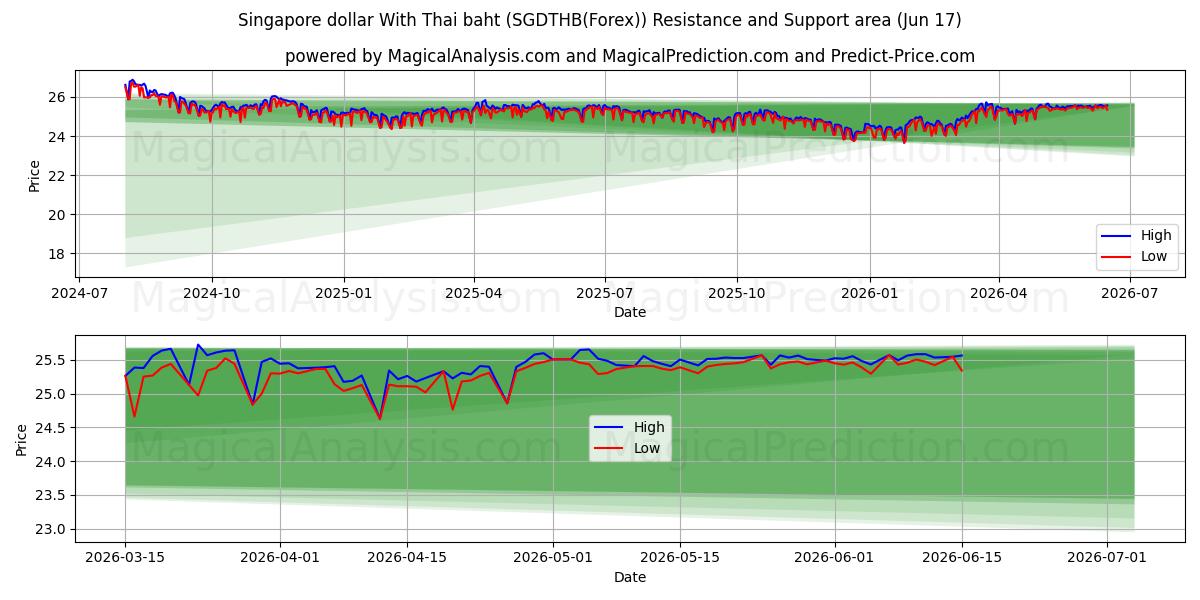
Task: Click the 2026-05-15 date tick label
Action: pyautogui.click(x=680, y=558)
